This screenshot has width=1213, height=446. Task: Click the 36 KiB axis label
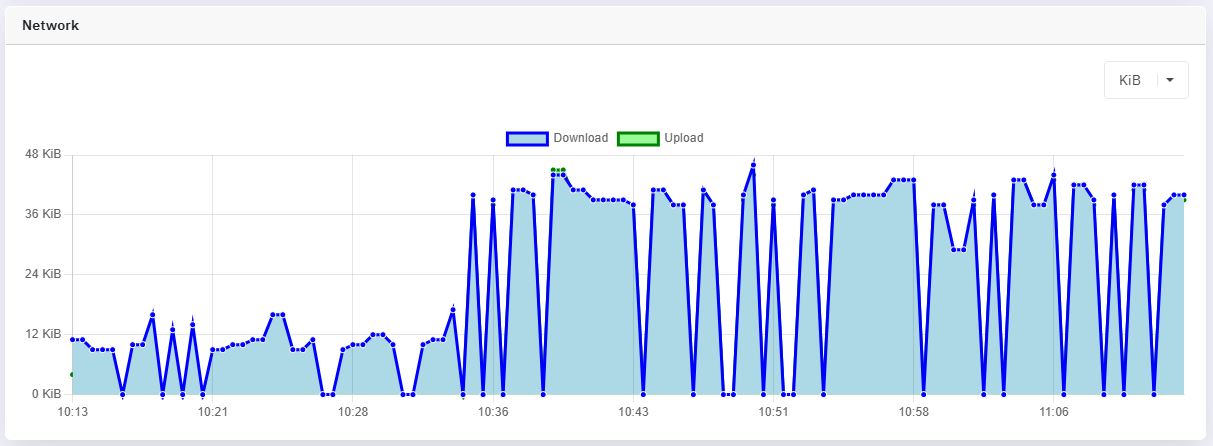point(44,214)
